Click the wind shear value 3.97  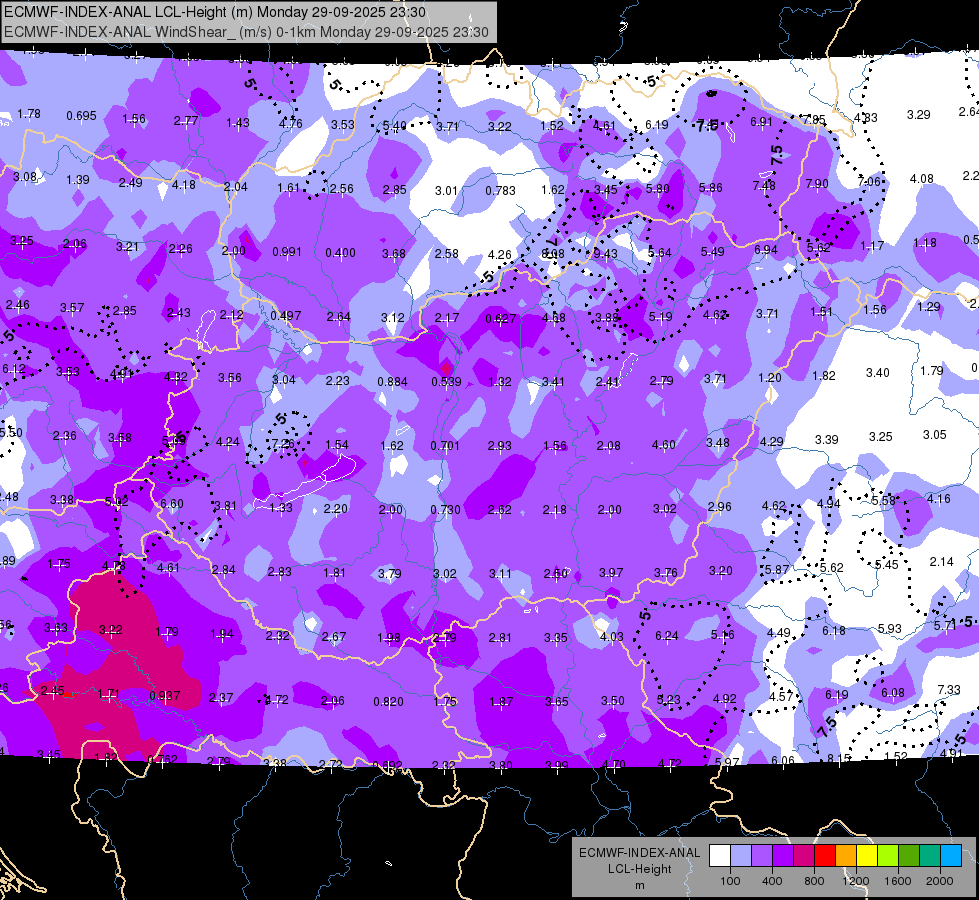(611, 573)
